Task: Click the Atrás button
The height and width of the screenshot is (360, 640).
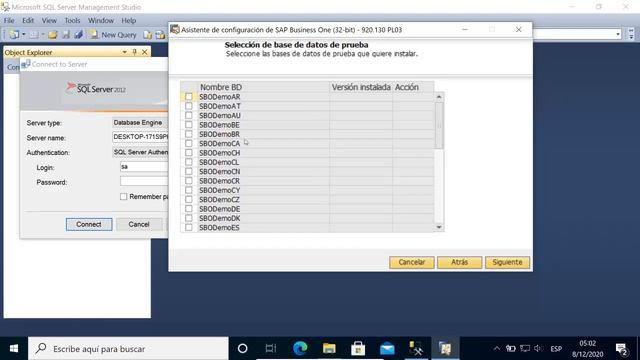Action: pos(460,262)
